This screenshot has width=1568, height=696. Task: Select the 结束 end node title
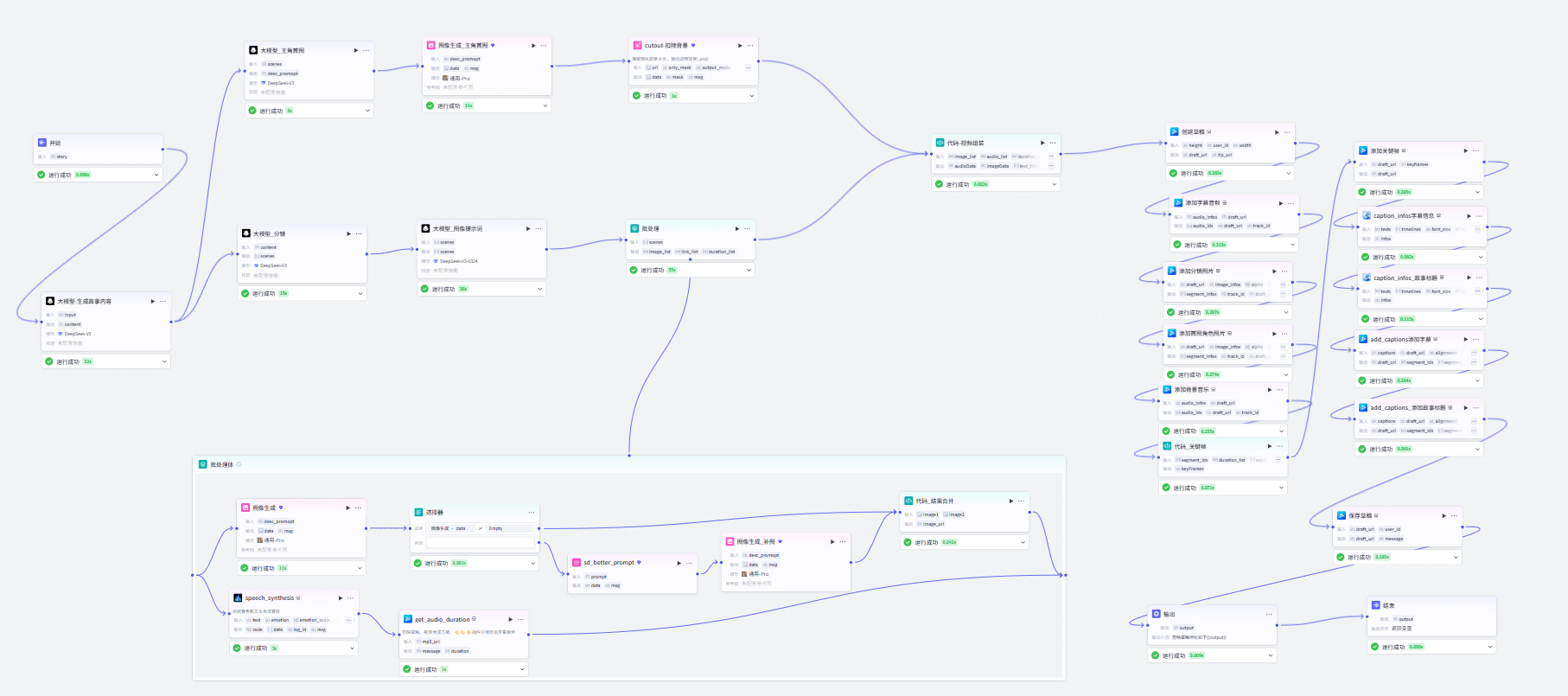click(x=1388, y=605)
